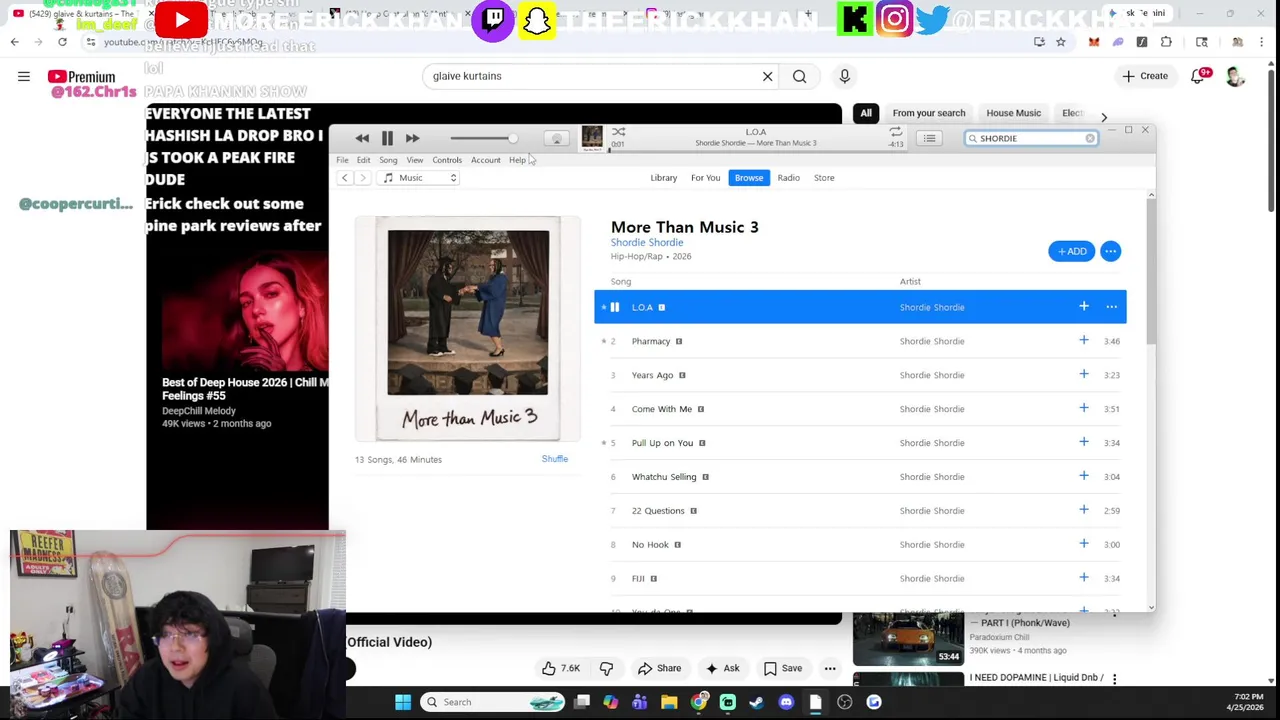Screen dimensions: 1280x720
Task: Skip to next track in iTunes
Action: 412,138
